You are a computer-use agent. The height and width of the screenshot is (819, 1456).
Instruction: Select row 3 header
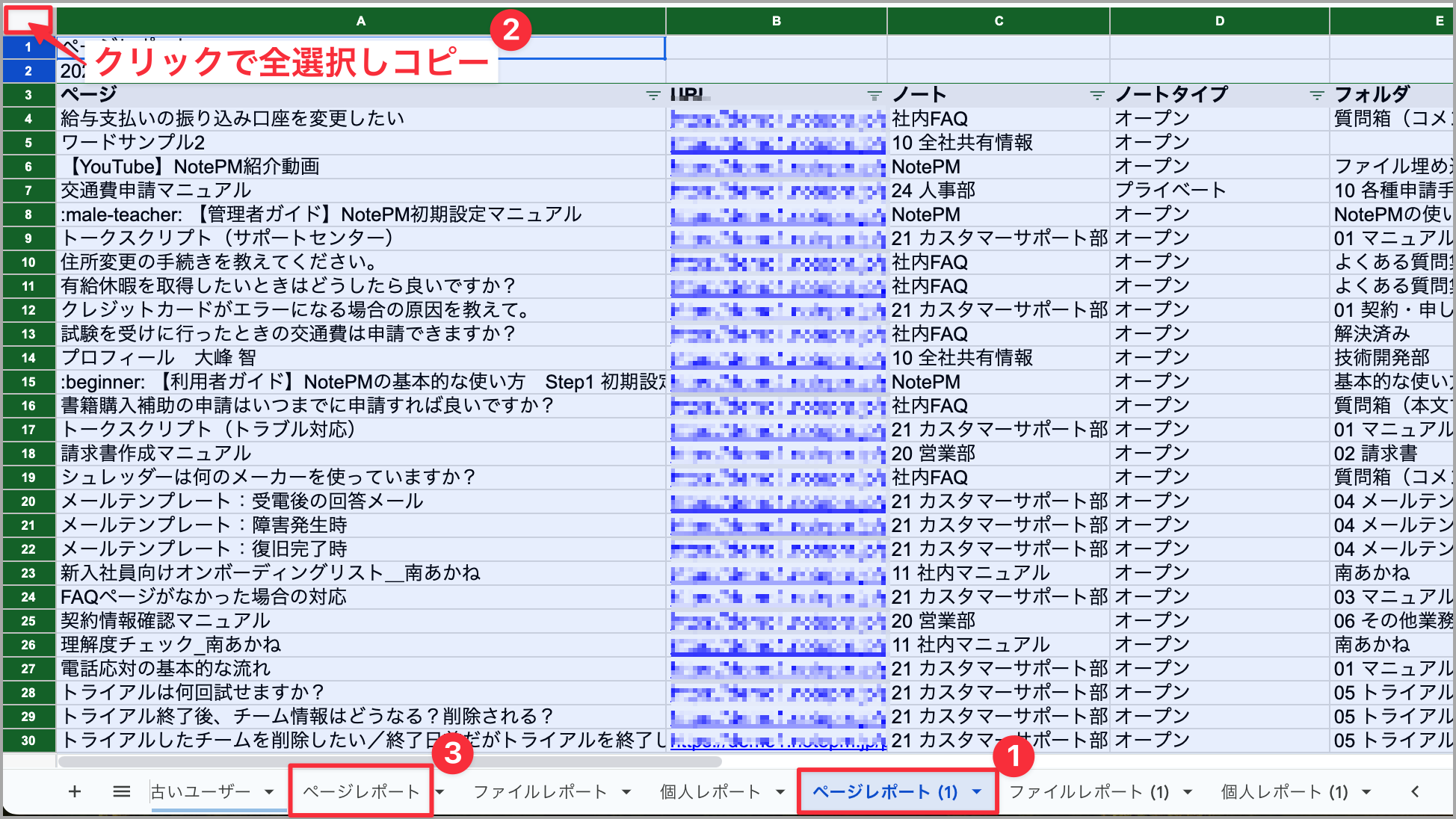point(28,95)
